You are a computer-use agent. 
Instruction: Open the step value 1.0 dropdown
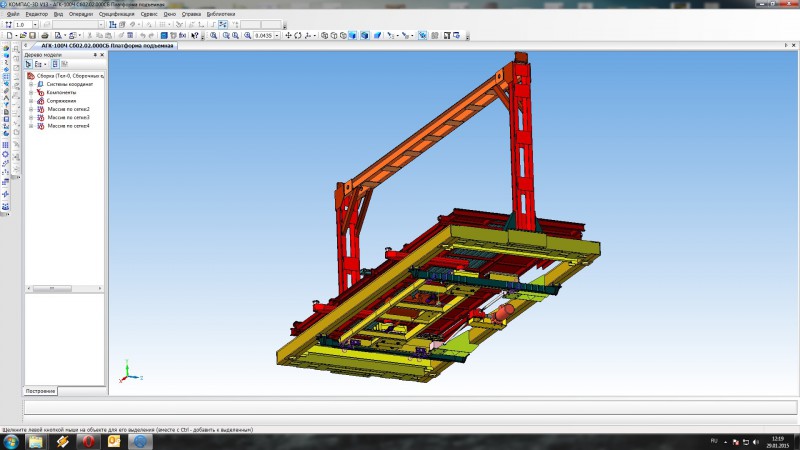[x=35, y=24]
